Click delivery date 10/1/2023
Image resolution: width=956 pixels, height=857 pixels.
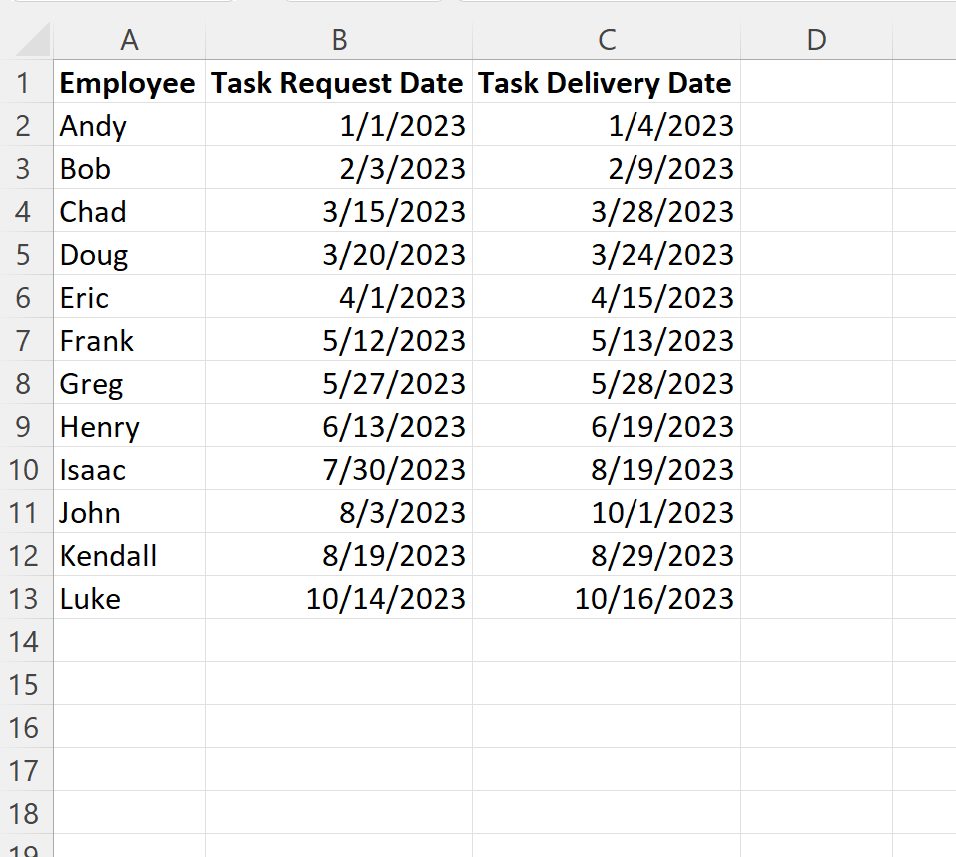coord(607,513)
